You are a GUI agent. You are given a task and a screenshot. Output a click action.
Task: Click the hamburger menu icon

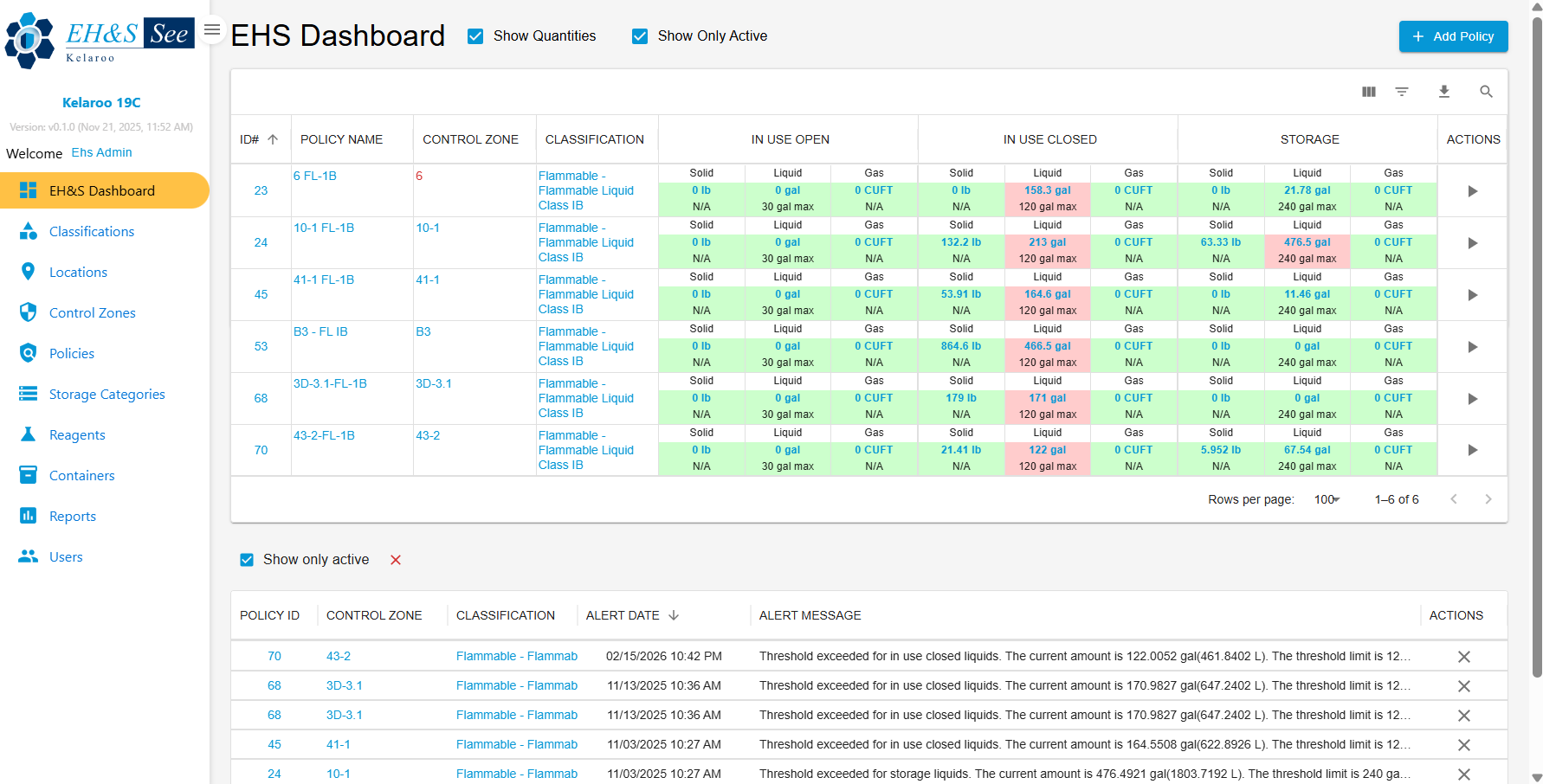[212, 30]
